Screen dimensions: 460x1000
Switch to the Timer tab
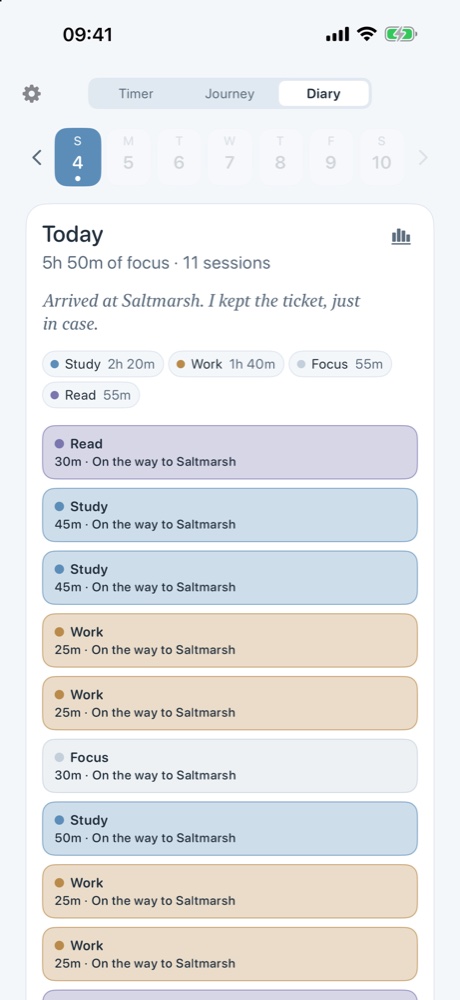pos(136,94)
